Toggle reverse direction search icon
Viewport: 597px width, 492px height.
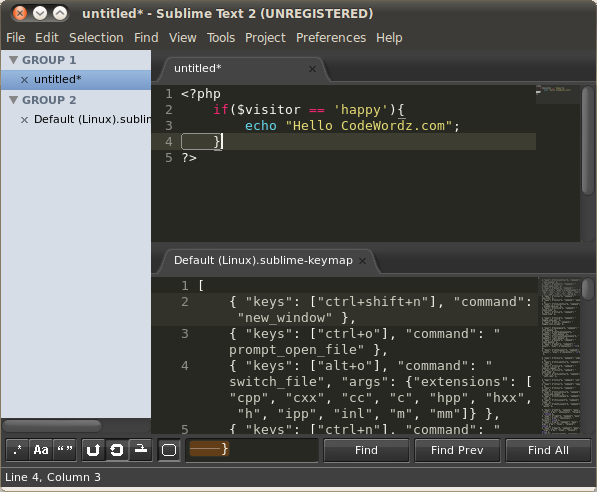93,450
